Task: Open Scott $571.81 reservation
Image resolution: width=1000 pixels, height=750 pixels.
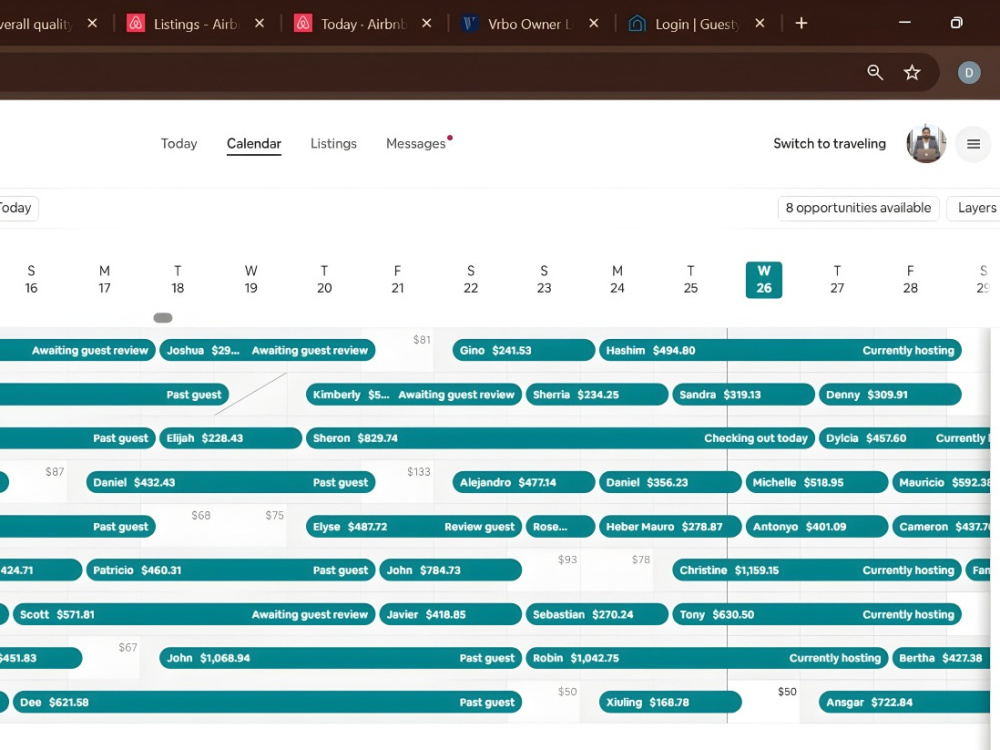Action: (194, 615)
